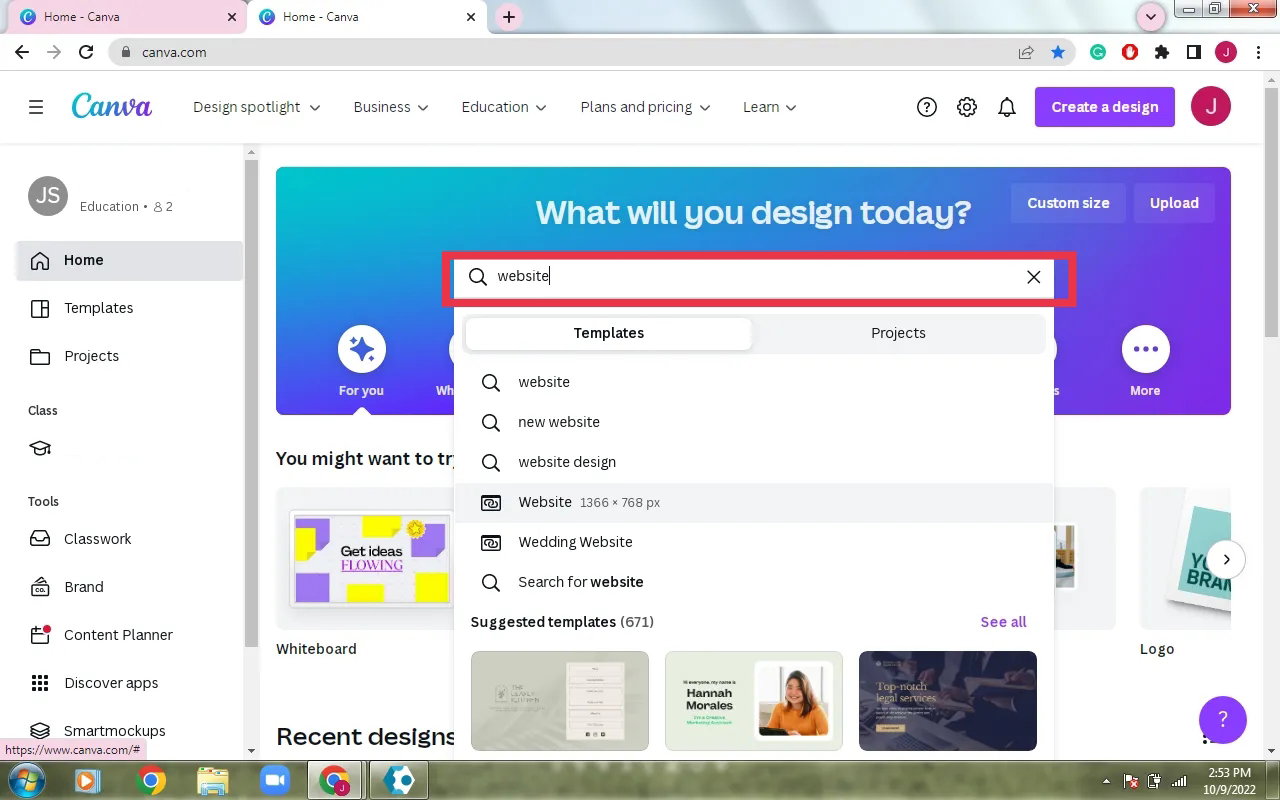Image resolution: width=1280 pixels, height=800 pixels.
Task: Open the Windows Start menu
Action: (x=25, y=779)
